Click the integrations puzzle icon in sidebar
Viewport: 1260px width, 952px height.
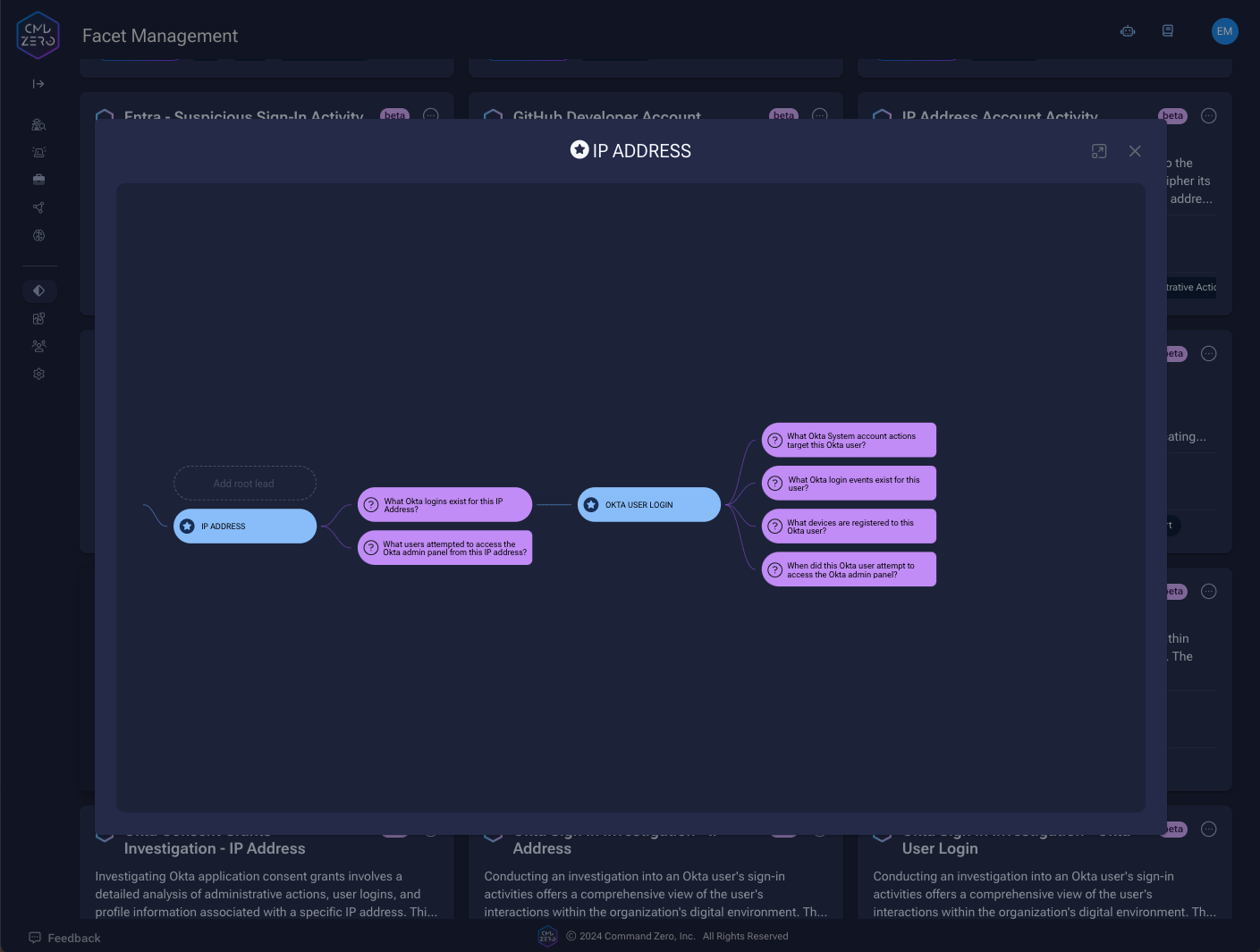(38, 318)
